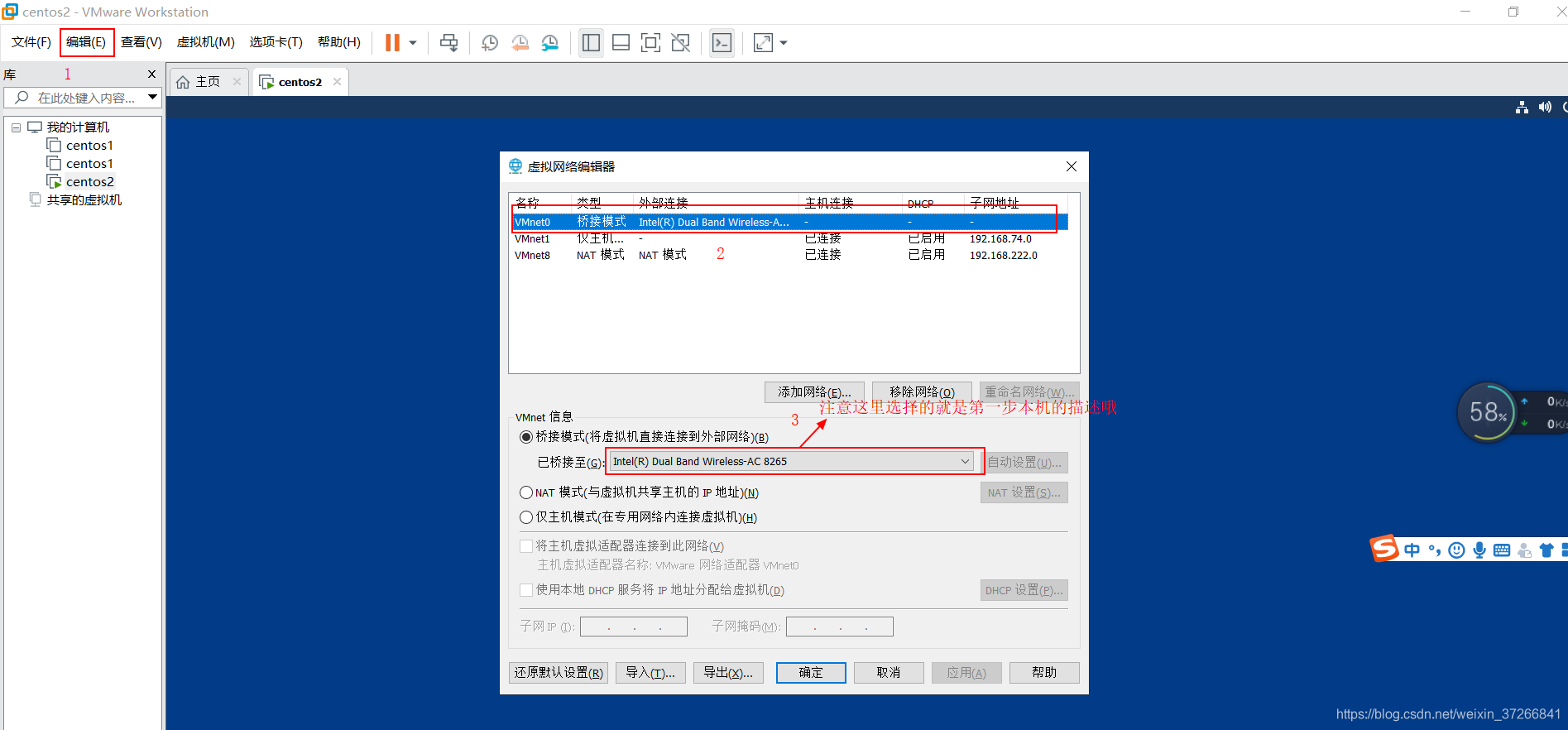Screen dimensions: 1568x730
Task: Open the 帮助(H) menu
Action: (339, 42)
